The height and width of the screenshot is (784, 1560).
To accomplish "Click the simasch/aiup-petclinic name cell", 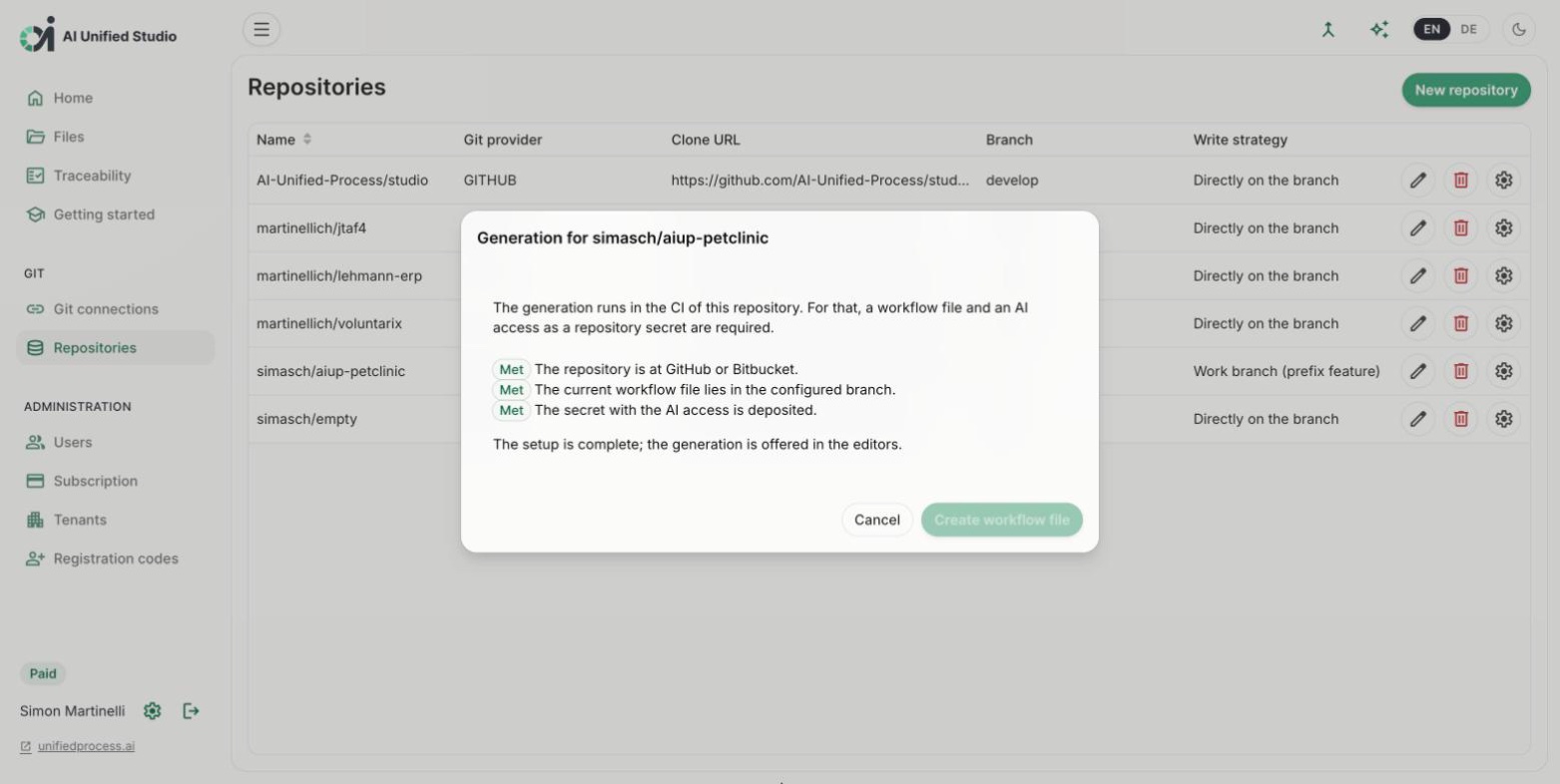I will pyautogui.click(x=330, y=371).
